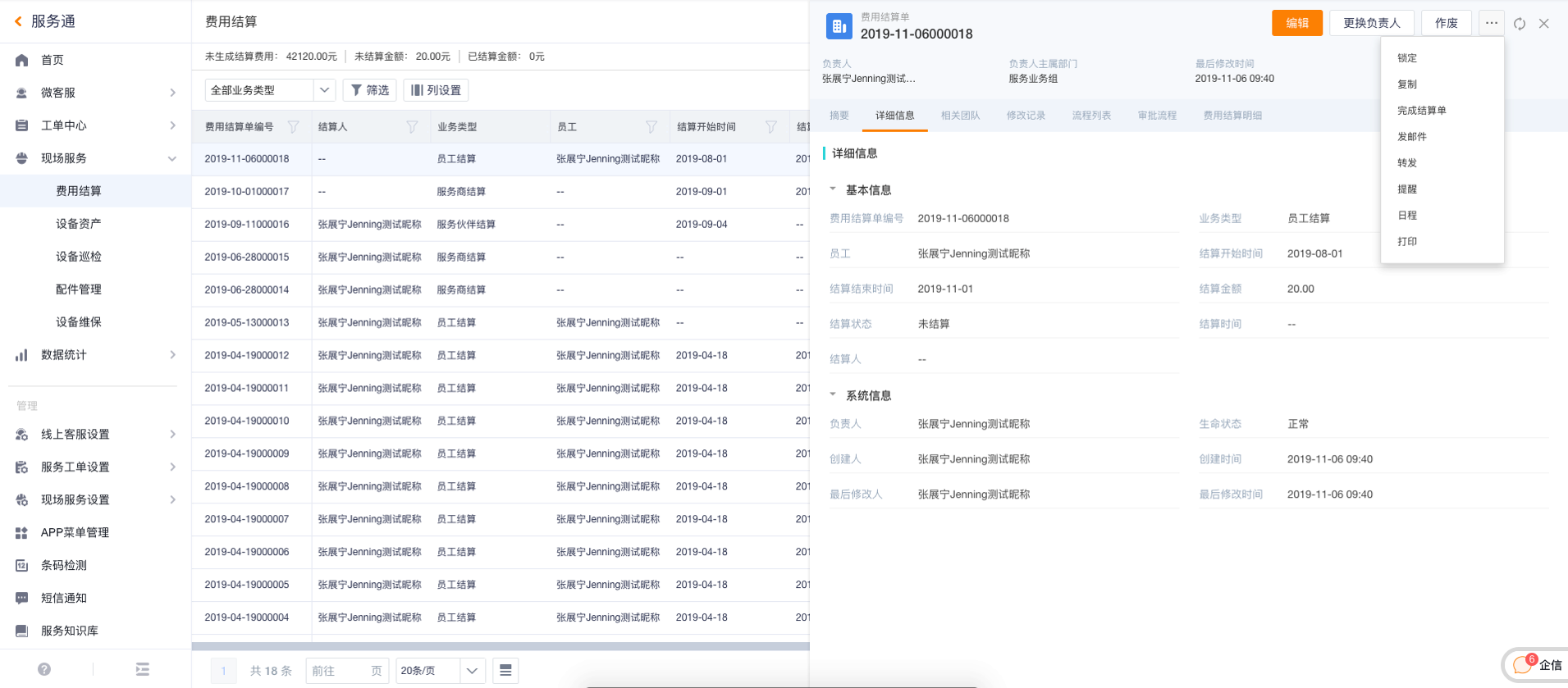This screenshot has width=1568, height=688.
Task: Click the back arrow beside 服务通
Action: (x=18, y=21)
